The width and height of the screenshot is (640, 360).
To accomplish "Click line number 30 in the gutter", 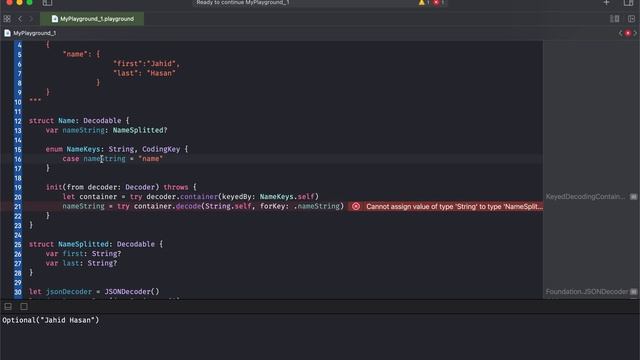I will tap(18, 292).
